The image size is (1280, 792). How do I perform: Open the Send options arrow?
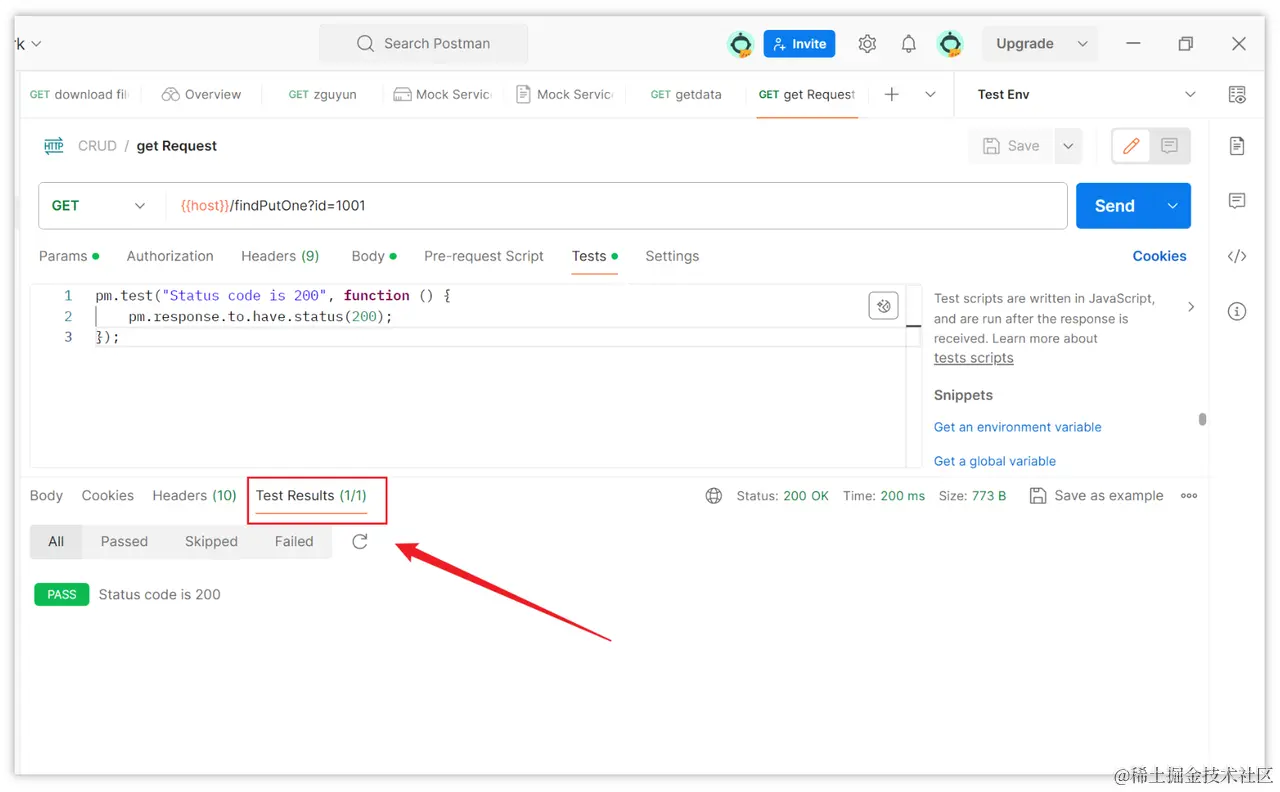(1172, 206)
